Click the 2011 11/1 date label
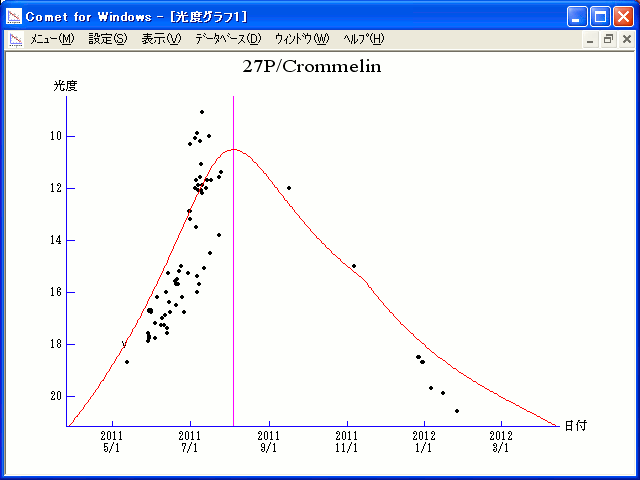640x480 pixels. pyautogui.click(x=347, y=442)
